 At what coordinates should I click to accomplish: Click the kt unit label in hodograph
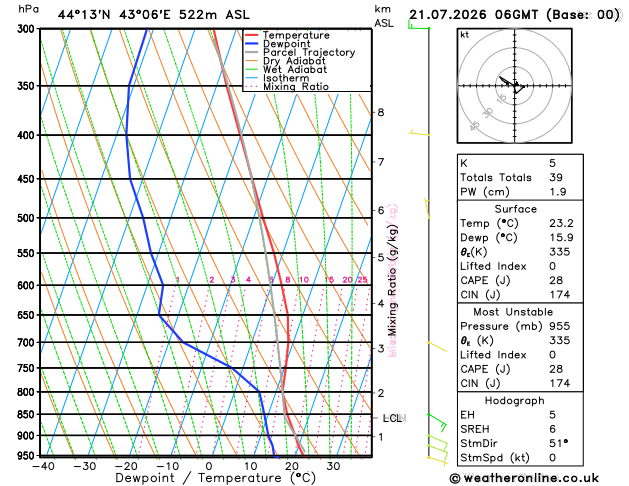point(465,35)
